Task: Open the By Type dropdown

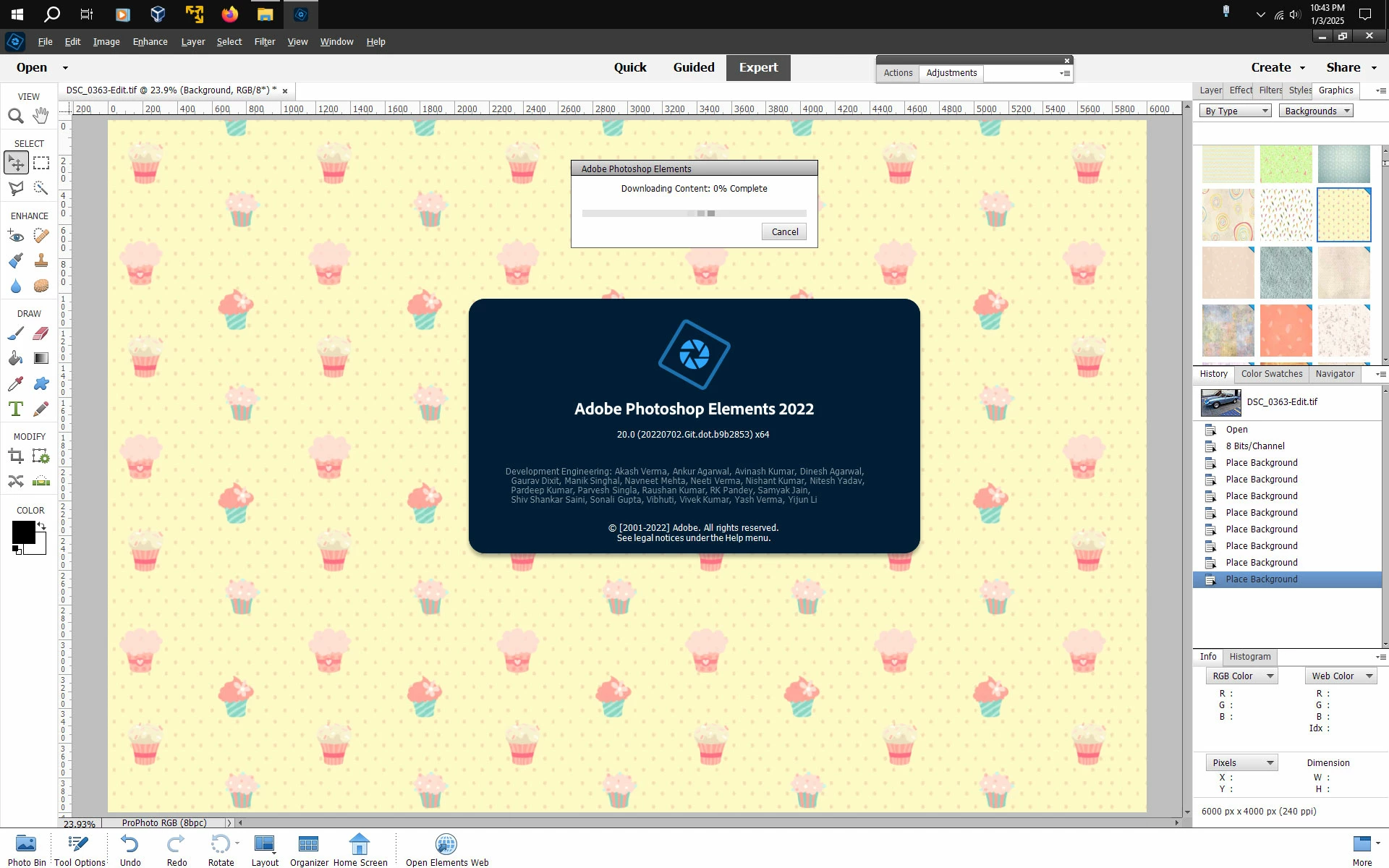Action: coord(1235,111)
